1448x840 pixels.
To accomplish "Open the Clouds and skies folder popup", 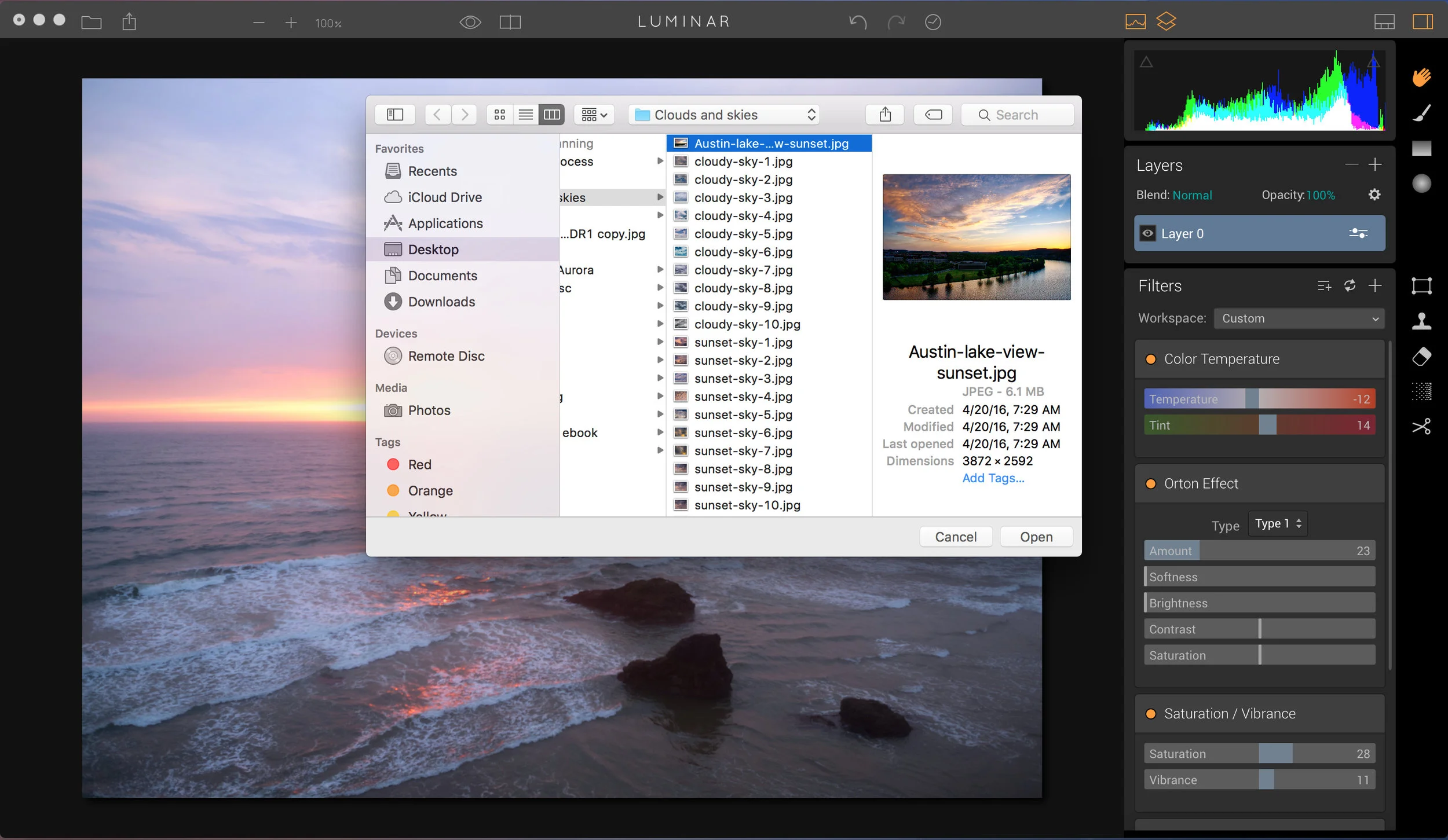I will click(x=724, y=115).
